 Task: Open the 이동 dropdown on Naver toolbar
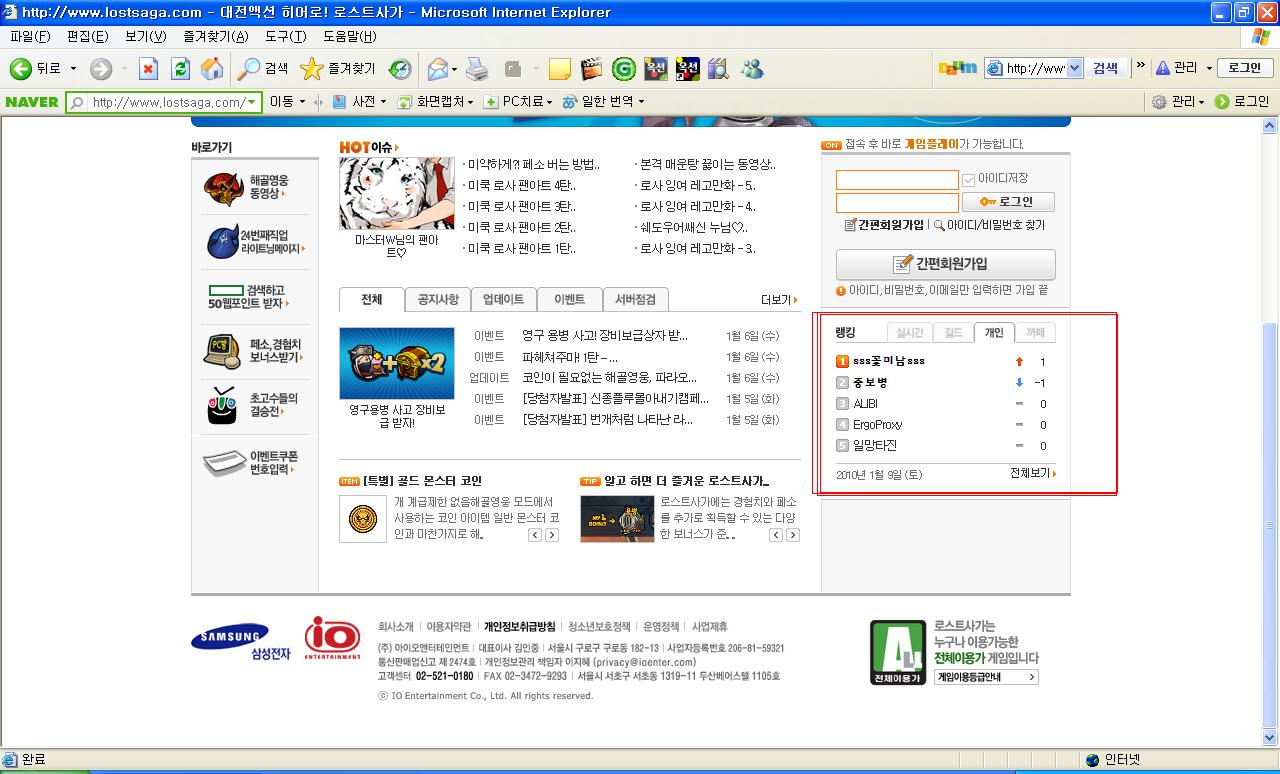click(x=288, y=102)
